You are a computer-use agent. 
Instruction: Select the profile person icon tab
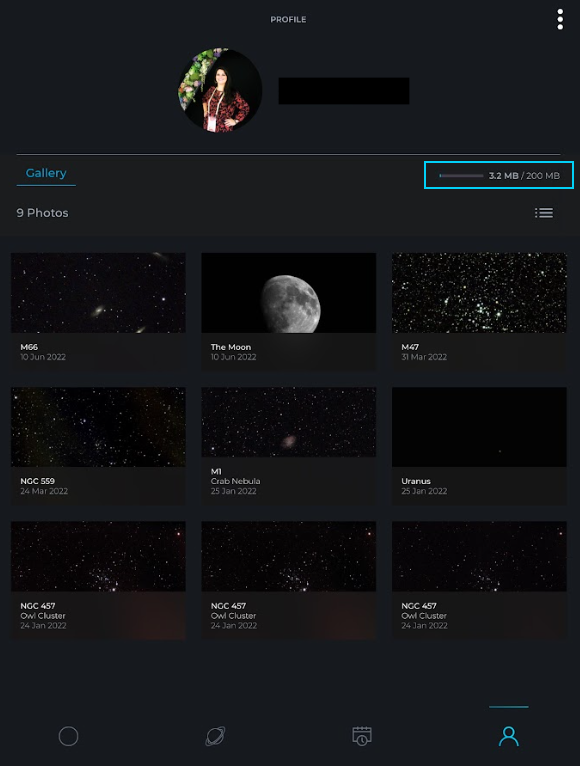(x=509, y=736)
